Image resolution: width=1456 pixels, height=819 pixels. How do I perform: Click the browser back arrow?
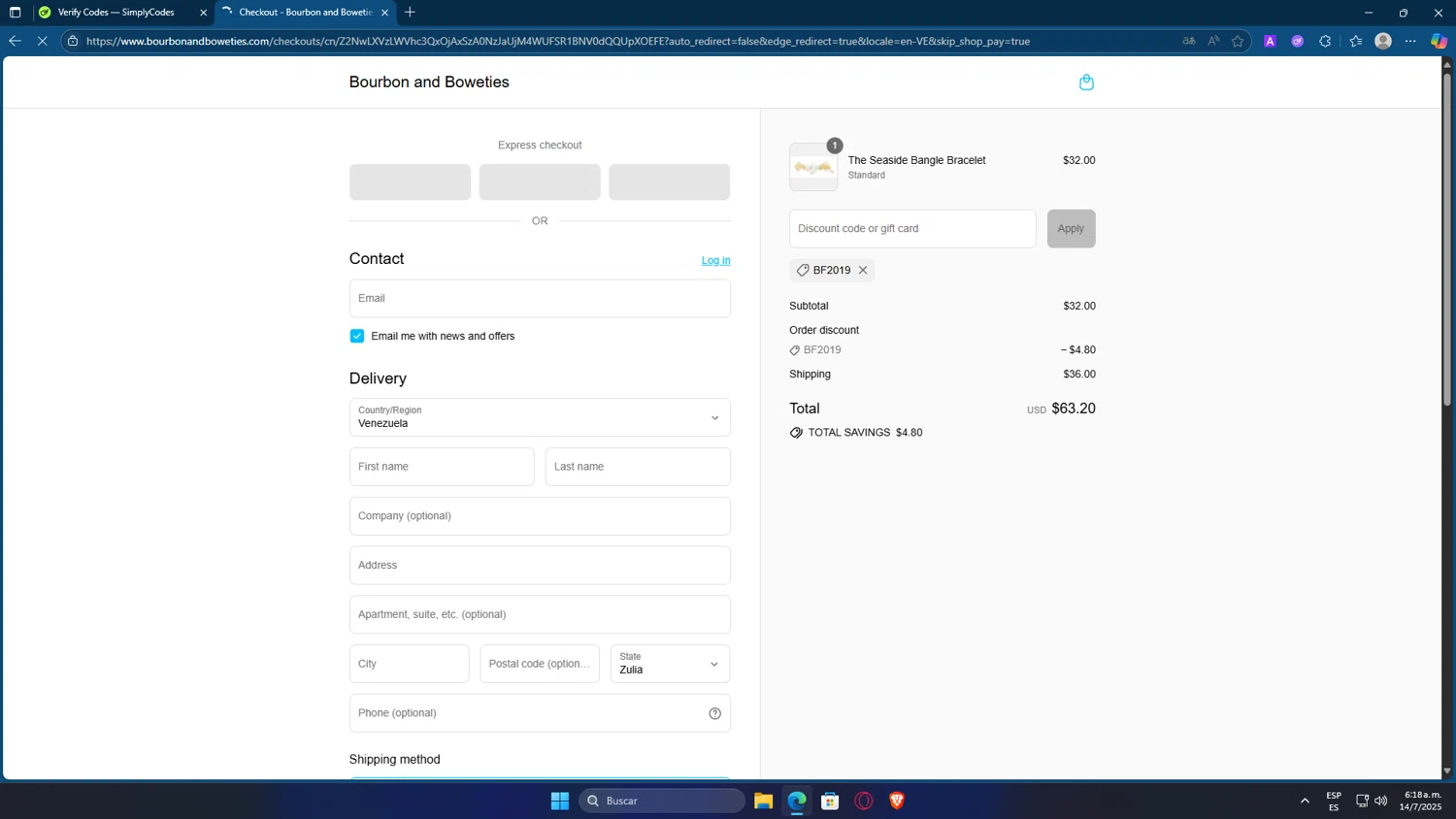15,41
